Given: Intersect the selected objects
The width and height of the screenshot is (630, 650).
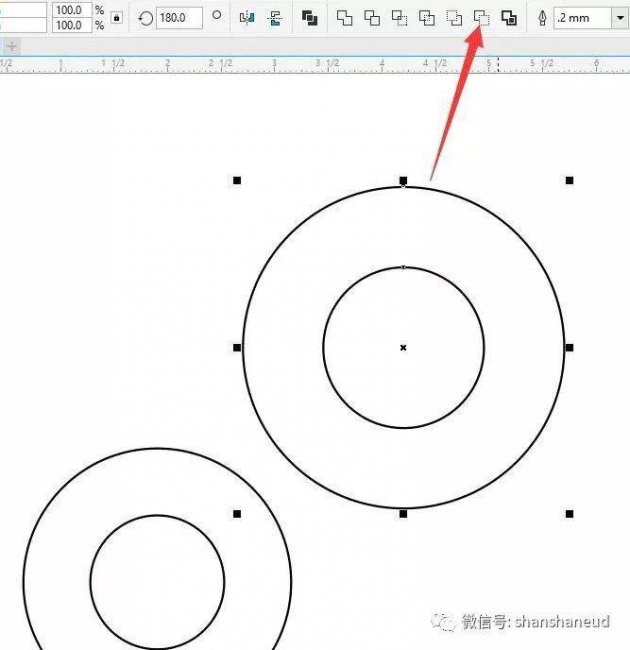Looking at the screenshot, I should (400, 18).
